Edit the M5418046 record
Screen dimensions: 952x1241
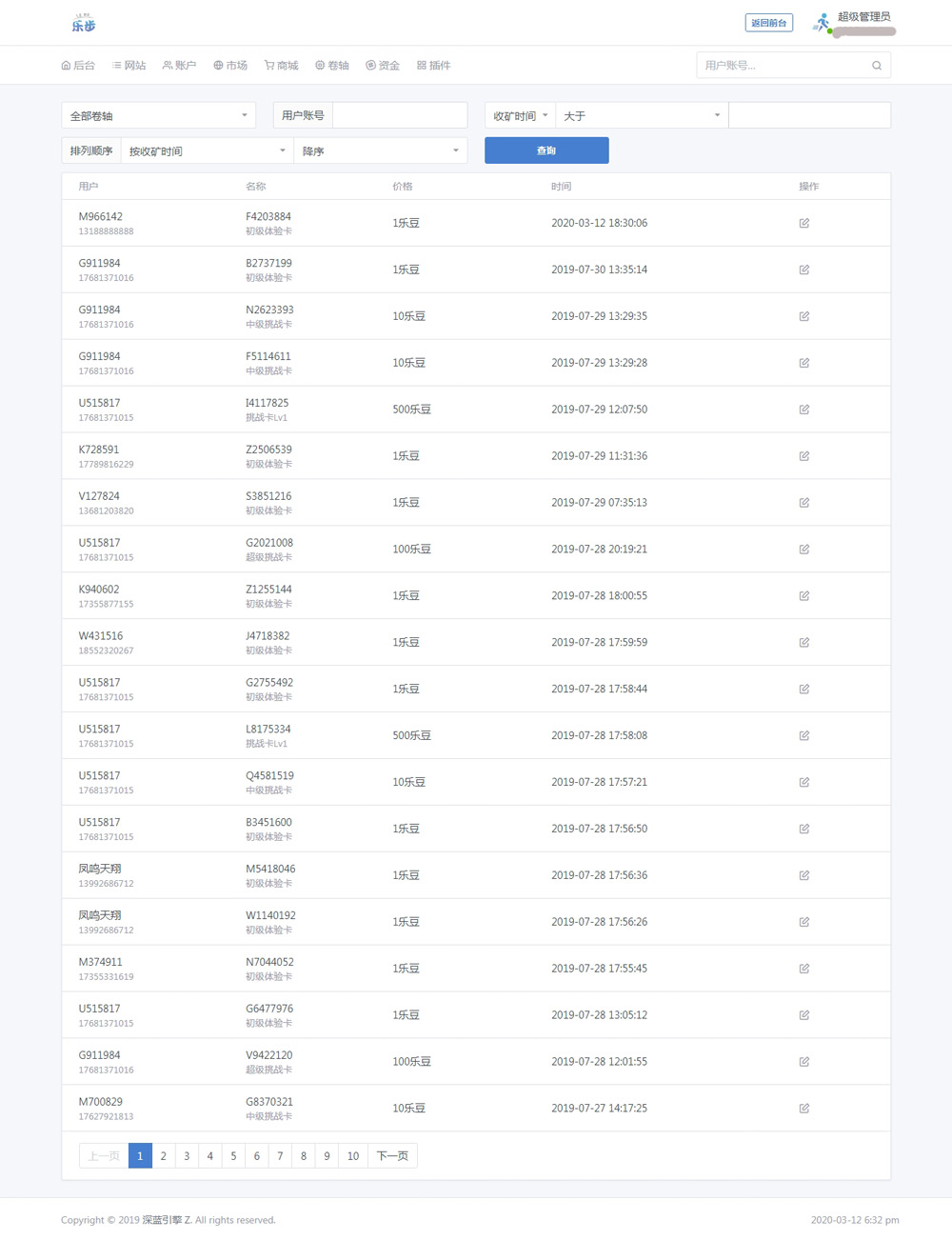point(803,875)
